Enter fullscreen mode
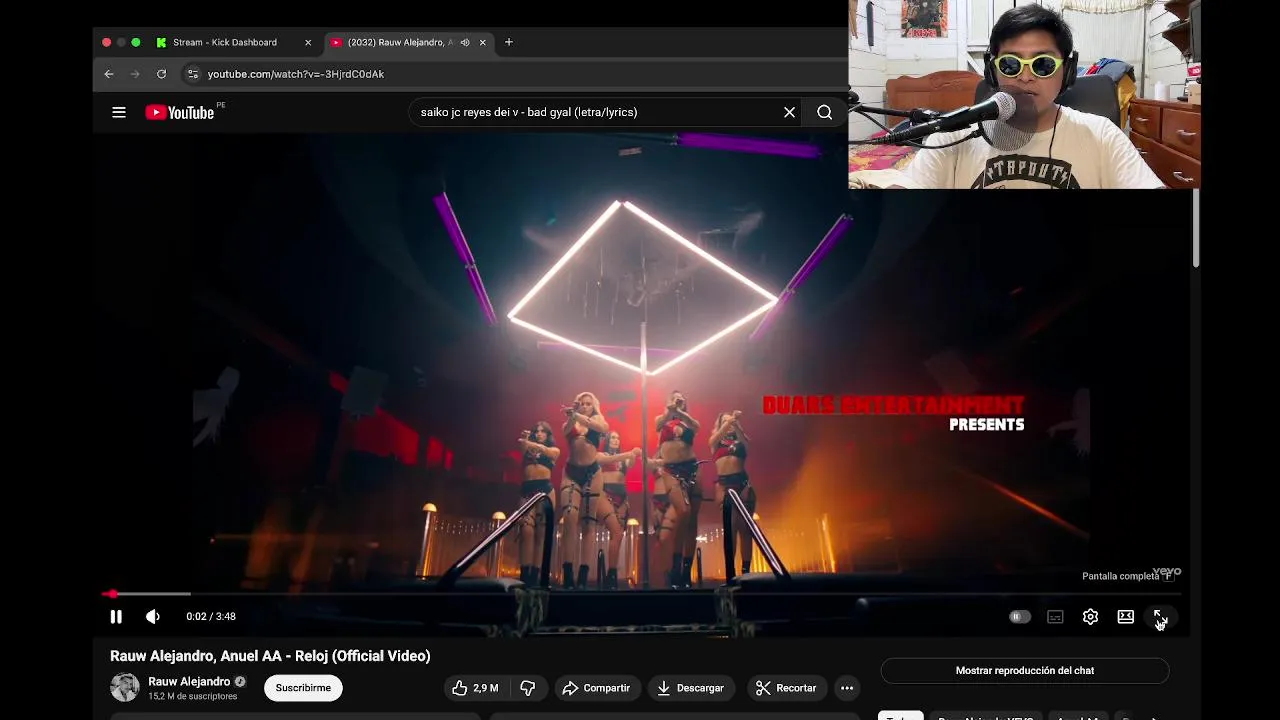This screenshot has height=720, width=1280. click(x=1160, y=617)
